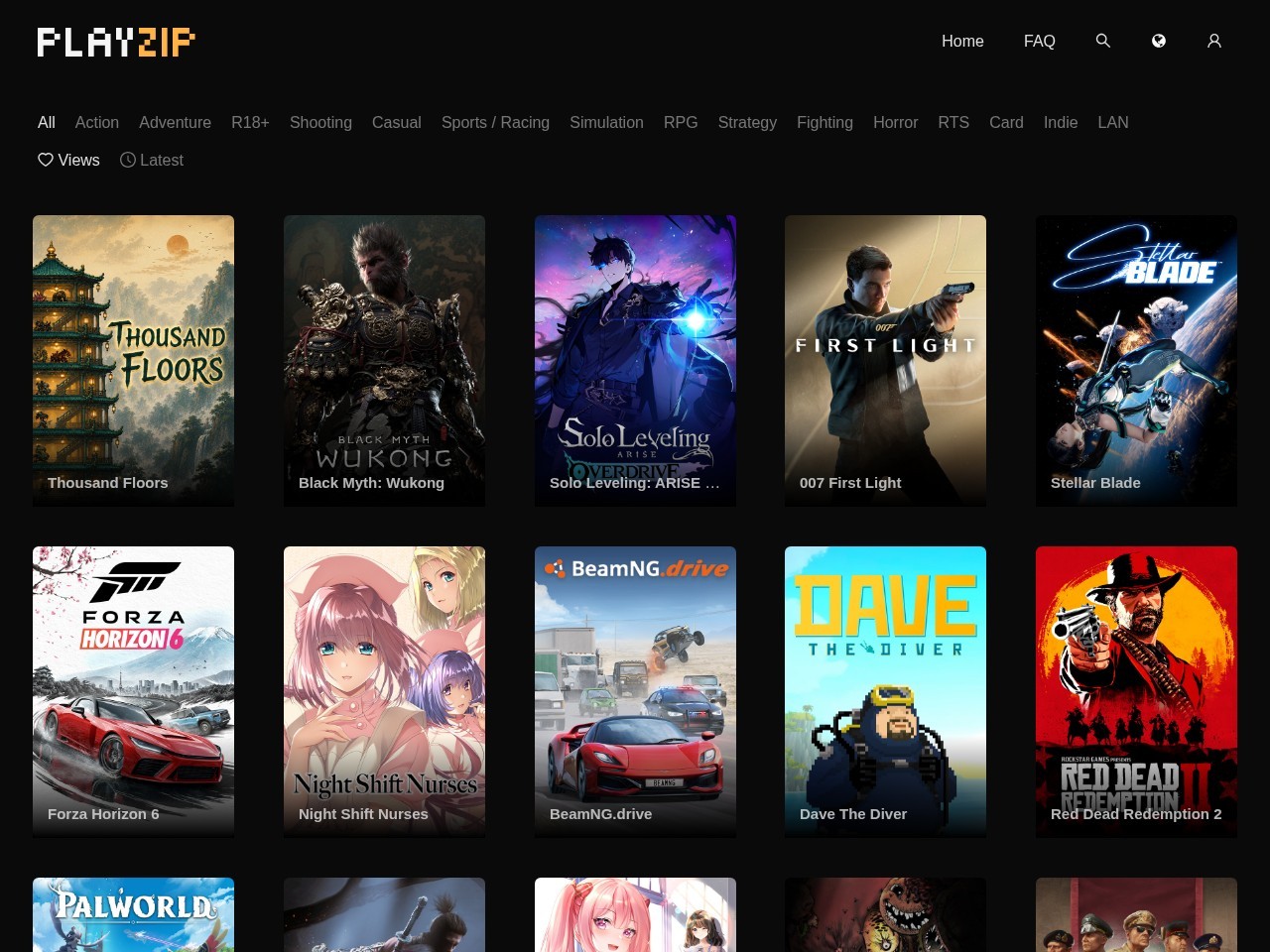The width and height of the screenshot is (1270, 952).
Task: Open the Solo Leveling: ARISE game card
Action: [635, 361]
